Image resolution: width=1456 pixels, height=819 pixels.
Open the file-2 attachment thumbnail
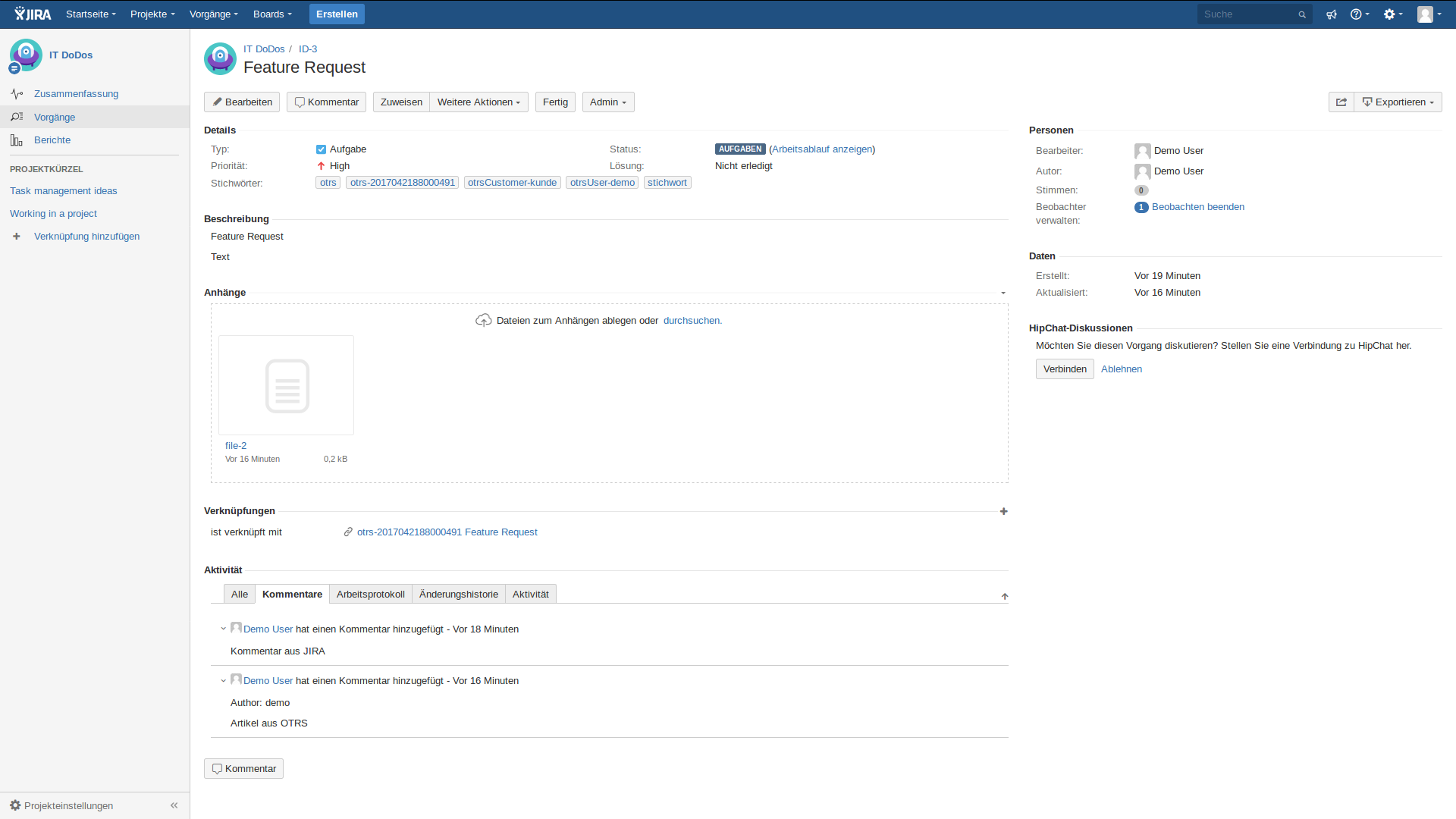(x=286, y=385)
